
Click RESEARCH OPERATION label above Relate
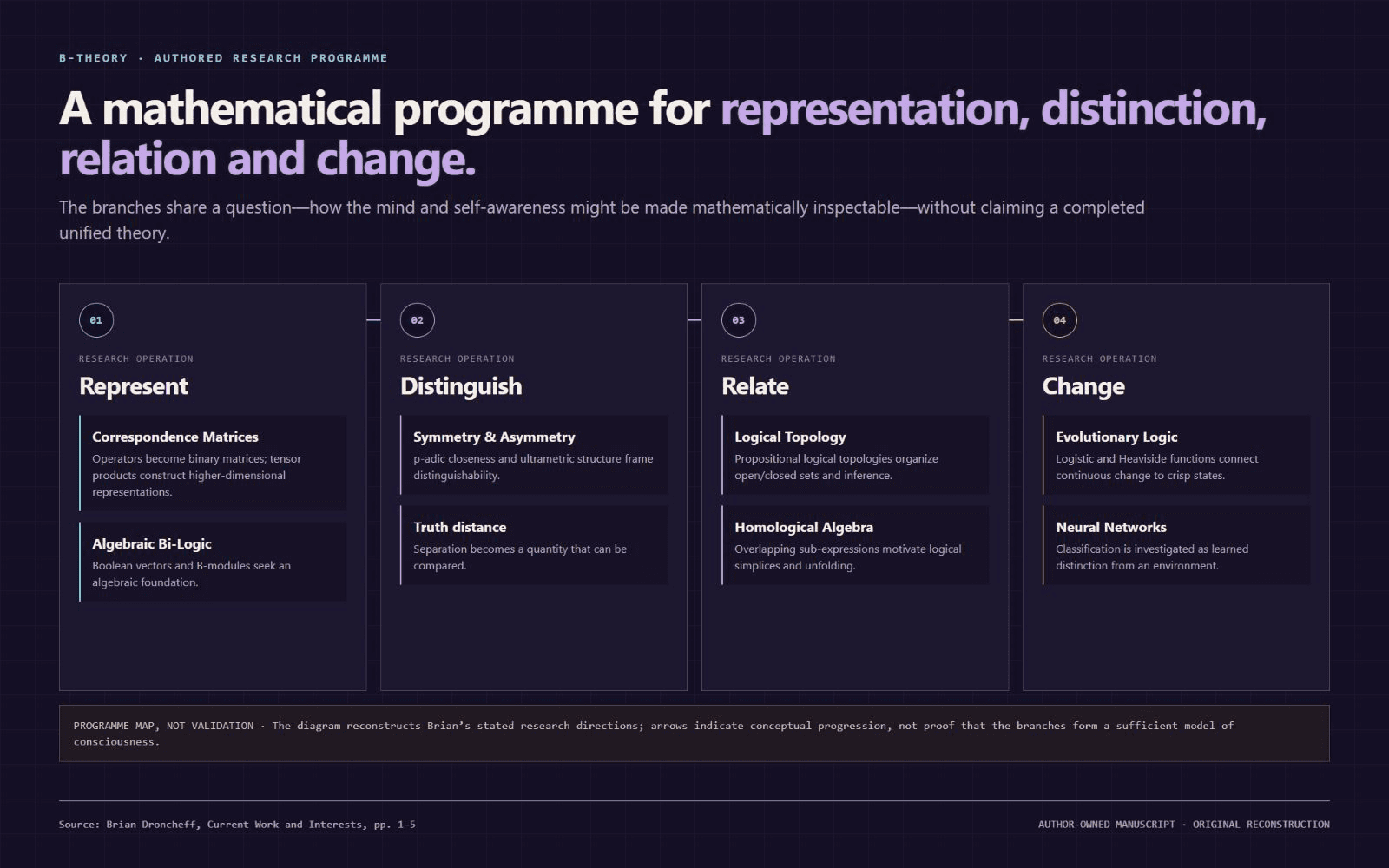click(779, 358)
